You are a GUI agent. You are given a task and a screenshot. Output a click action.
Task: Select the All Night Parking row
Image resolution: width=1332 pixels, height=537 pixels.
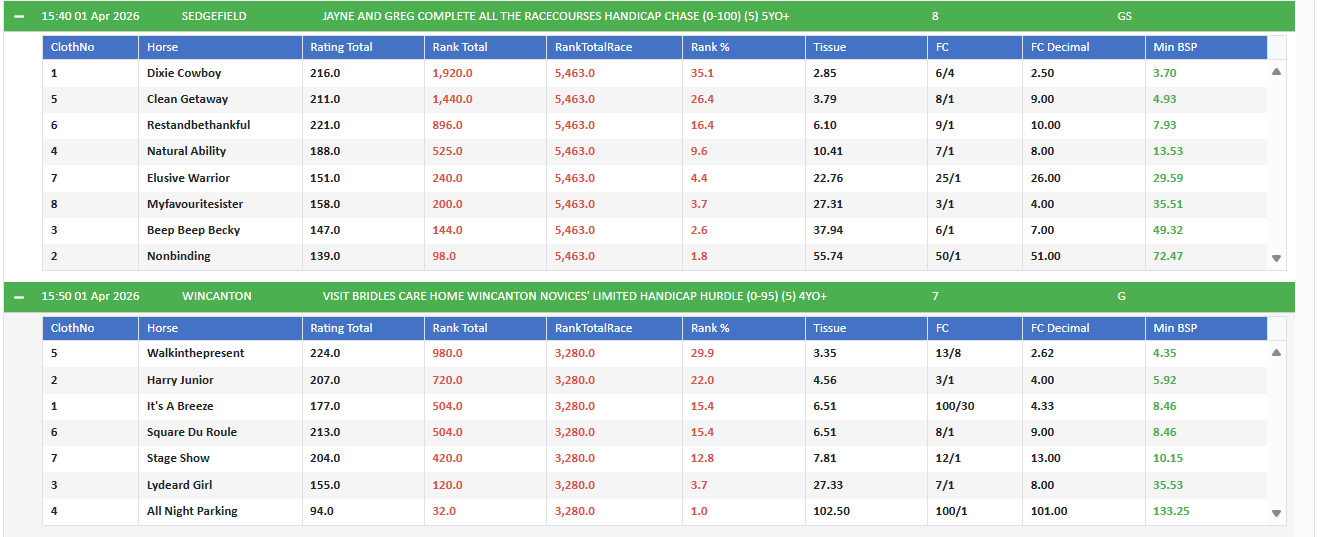(192, 511)
